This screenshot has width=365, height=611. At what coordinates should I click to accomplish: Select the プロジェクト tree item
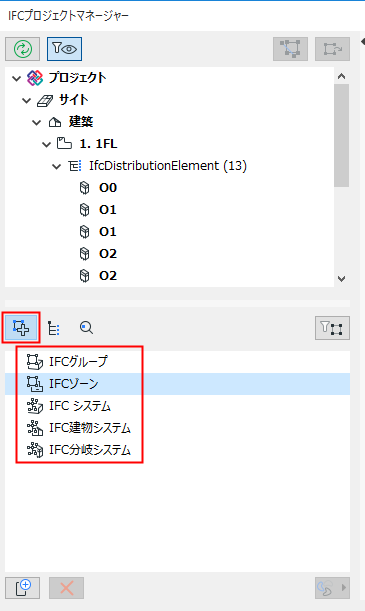77,78
